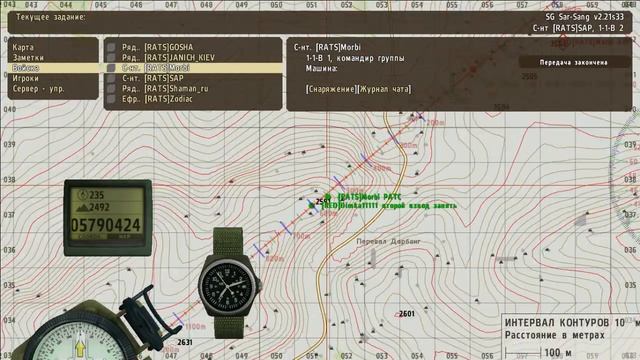This screenshot has height=360, width=640.
Task: Click the box icon beside [RATS]Zodiac
Action: 111,99
